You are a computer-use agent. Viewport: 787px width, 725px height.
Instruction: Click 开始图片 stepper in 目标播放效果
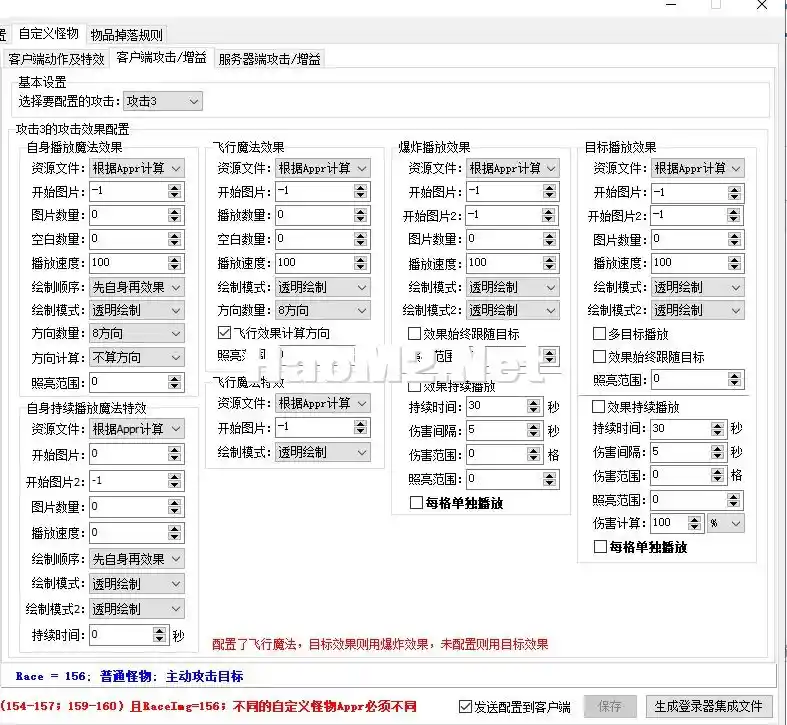pos(734,193)
